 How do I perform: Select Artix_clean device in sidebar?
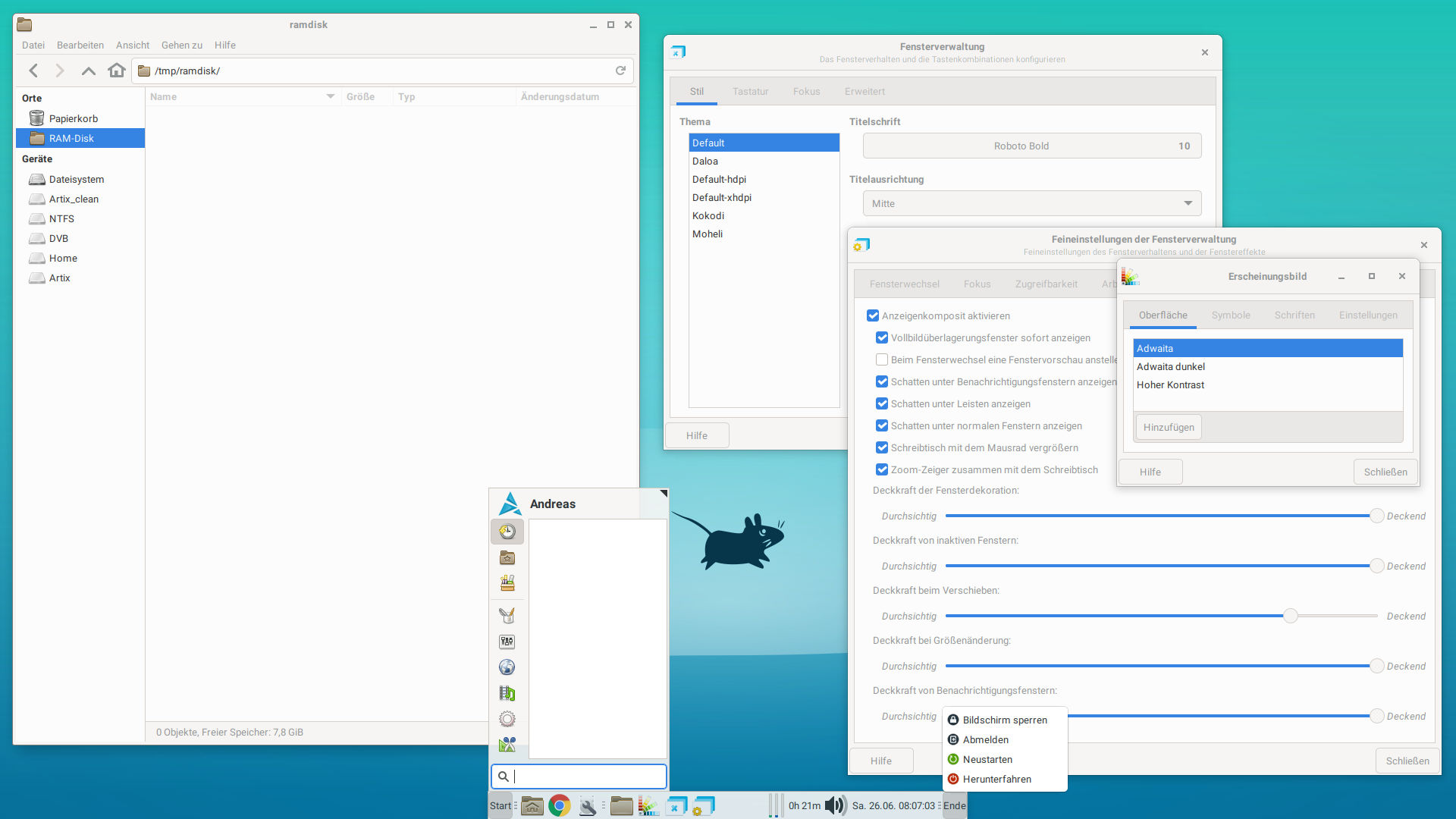80,199
